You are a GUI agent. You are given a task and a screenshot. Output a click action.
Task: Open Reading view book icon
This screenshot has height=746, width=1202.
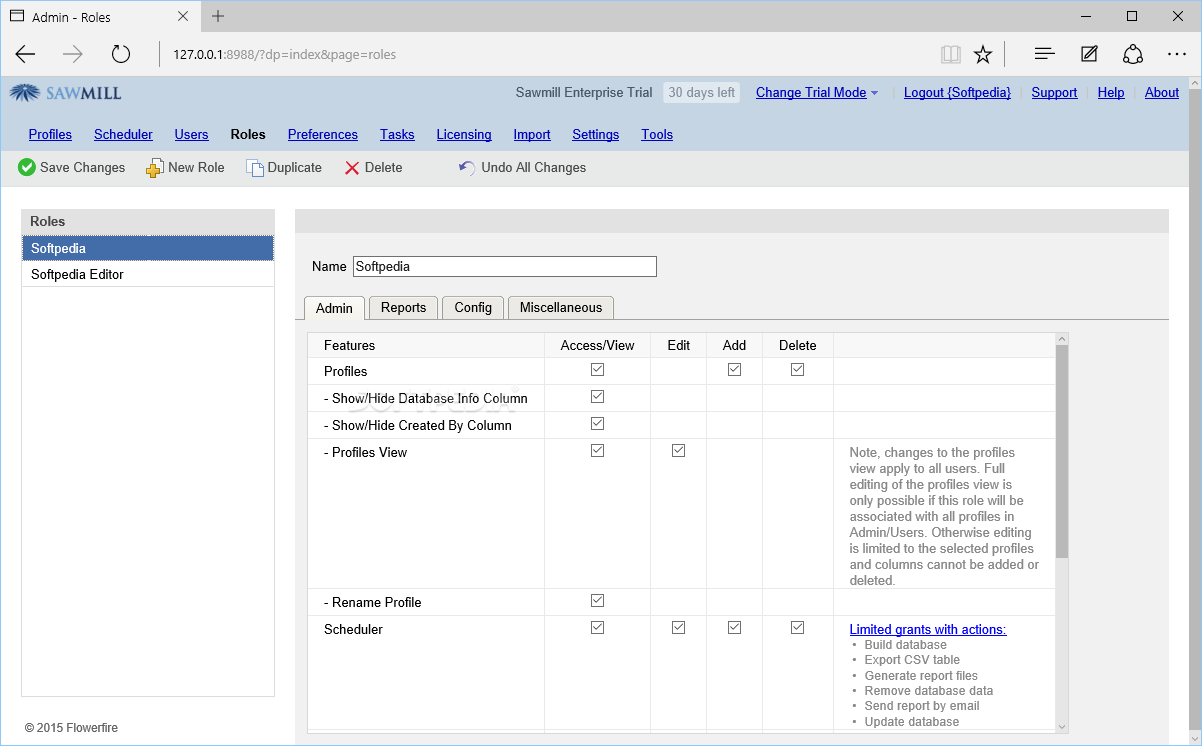coord(950,54)
